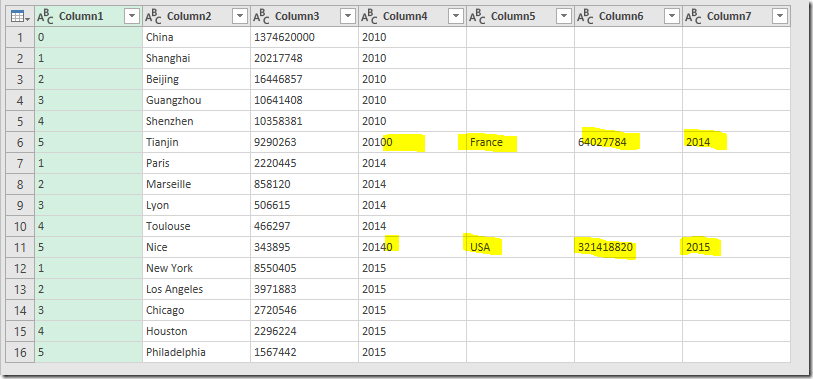Image resolution: width=813 pixels, height=379 pixels.
Task: Click the ABC type icon of Column2
Action: [153, 17]
